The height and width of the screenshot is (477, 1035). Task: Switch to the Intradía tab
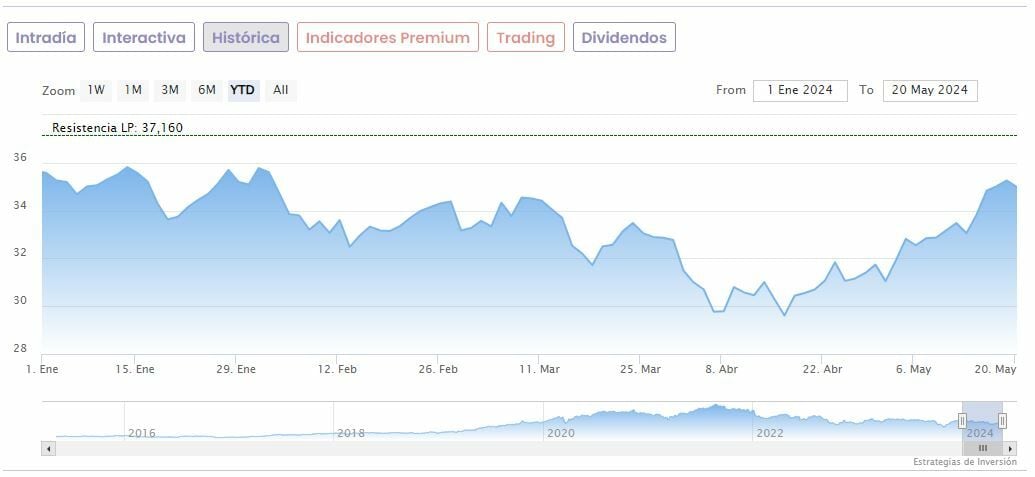[x=46, y=38]
